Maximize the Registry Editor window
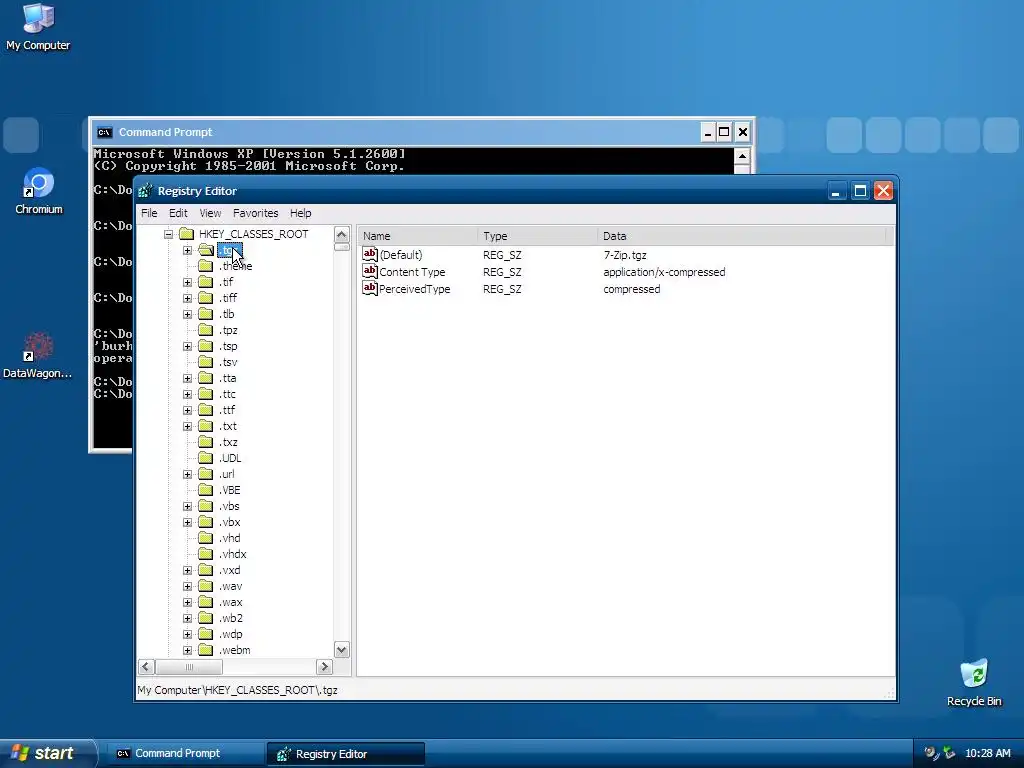This screenshot has width=1024, height=768. click(860, 191)
